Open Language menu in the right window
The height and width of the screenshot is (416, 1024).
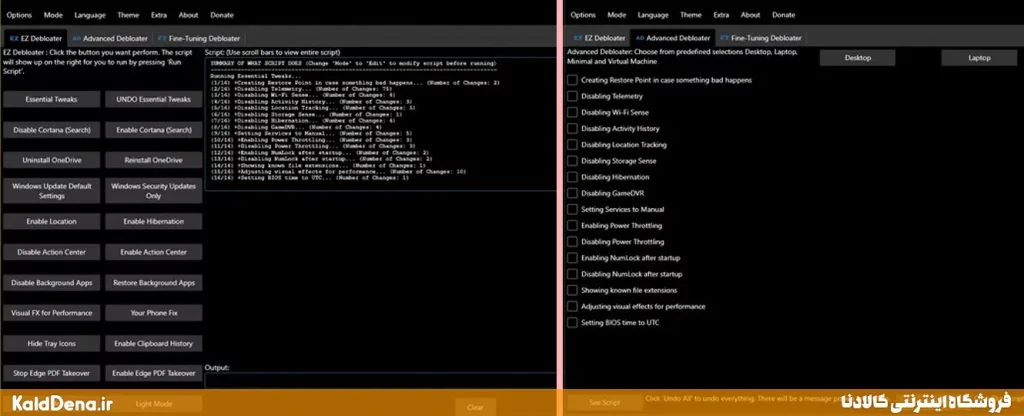(653, 15)
